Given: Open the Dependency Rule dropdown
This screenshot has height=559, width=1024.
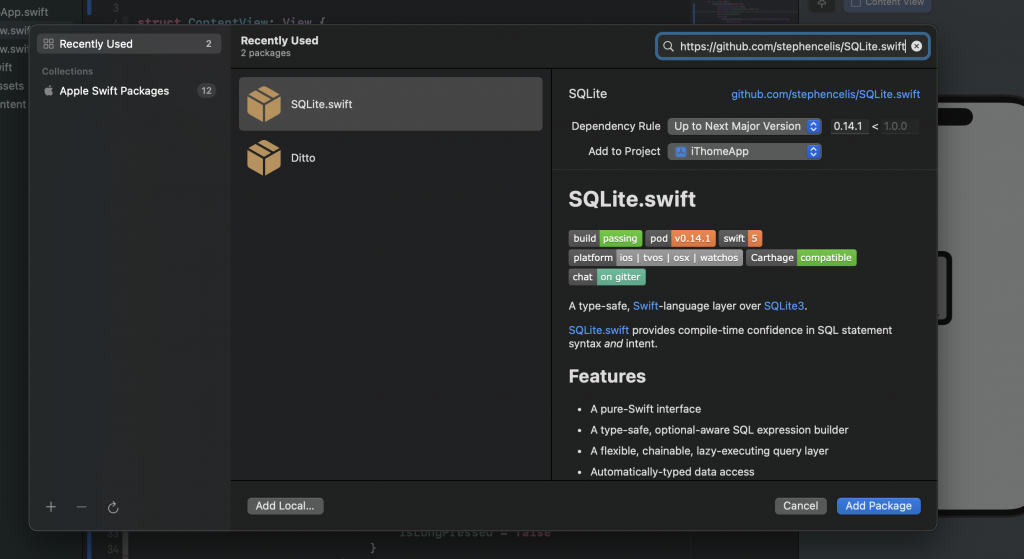Looking at the screenshot, I should [745, 126].
